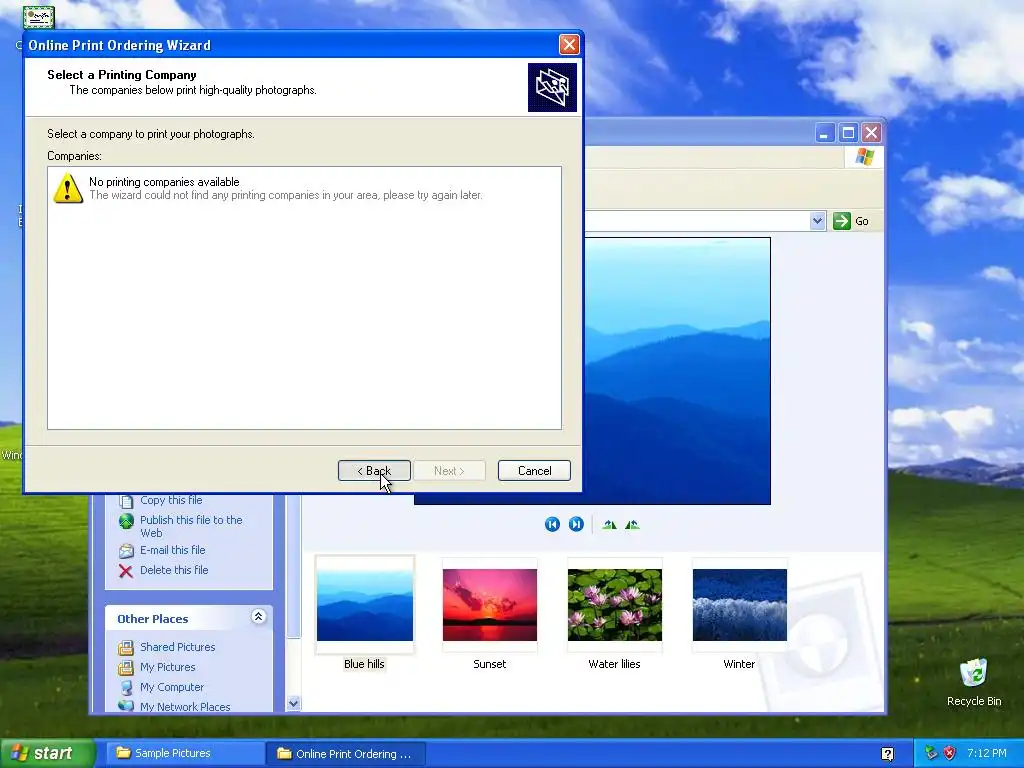Click the My Pictures folder icon
This screenshot has height=768, width=1024.
coord(126,668)
